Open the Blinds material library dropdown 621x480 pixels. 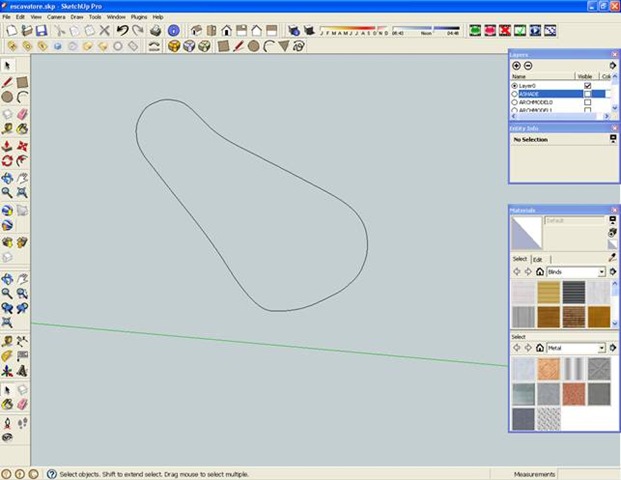pyautogui.click(x=601, y=271)
